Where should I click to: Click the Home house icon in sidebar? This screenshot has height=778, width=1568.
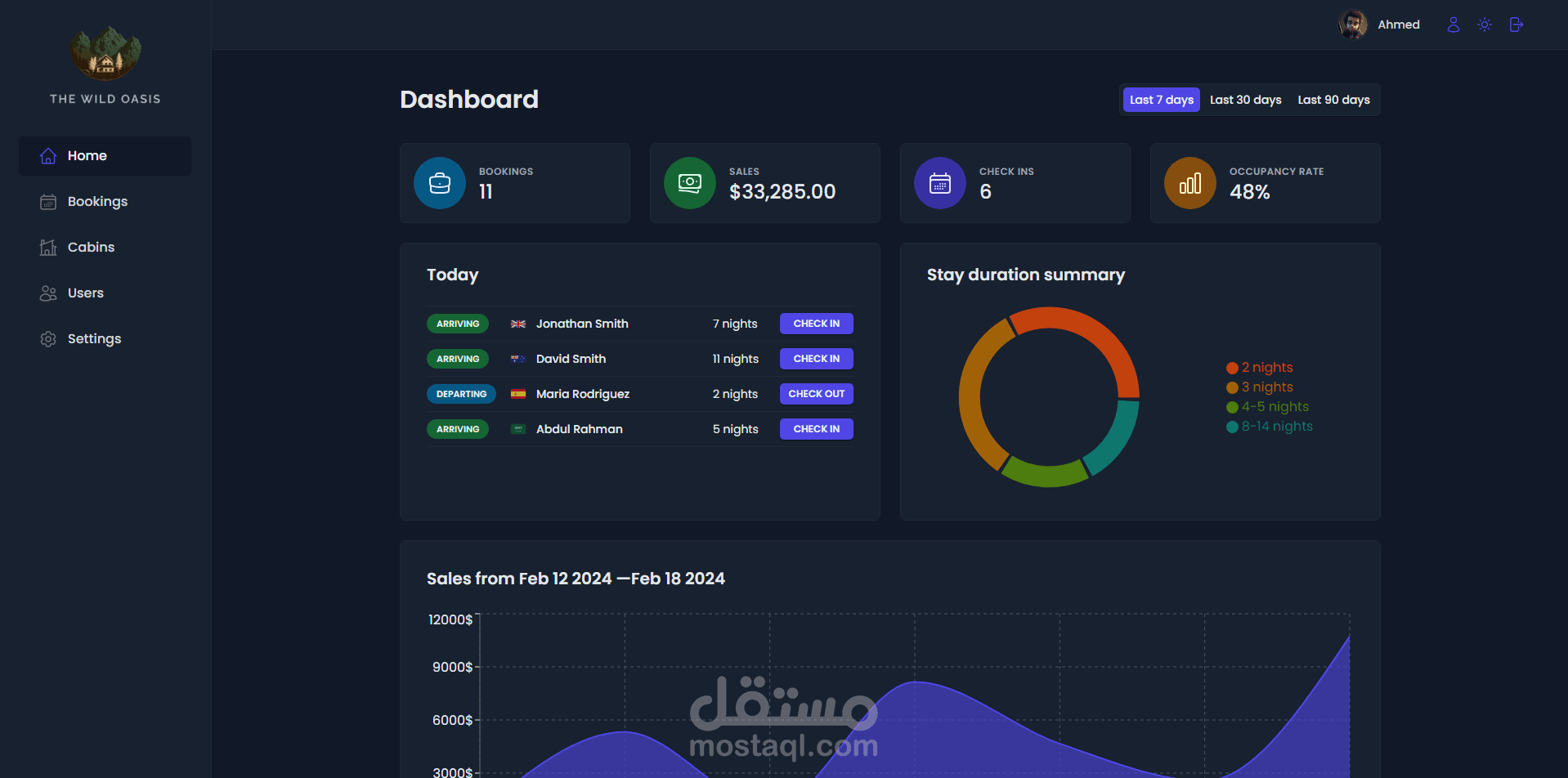[x=48, y=156]
